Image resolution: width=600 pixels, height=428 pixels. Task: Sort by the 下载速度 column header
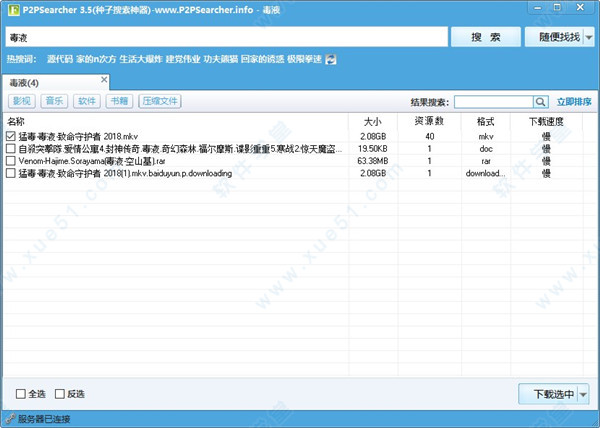pos(546,122)
